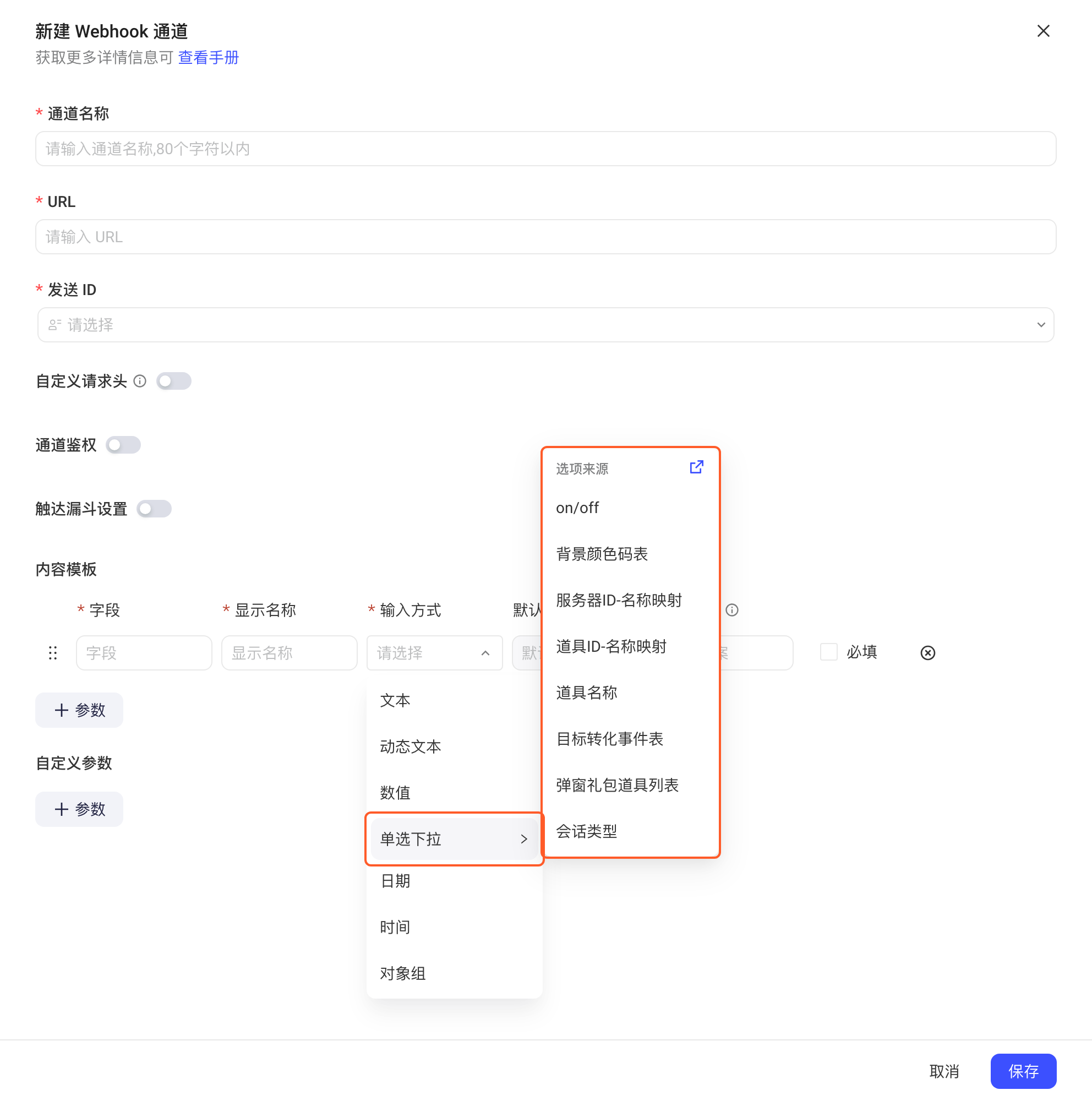Add a 参数 under 内容模板

point(79,710)
